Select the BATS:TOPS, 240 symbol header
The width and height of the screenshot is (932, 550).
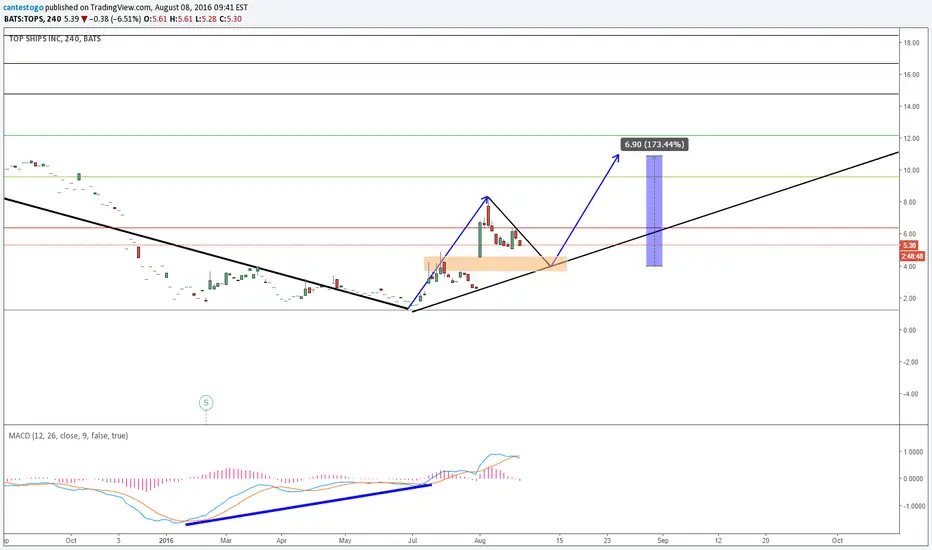pos(32,19)
